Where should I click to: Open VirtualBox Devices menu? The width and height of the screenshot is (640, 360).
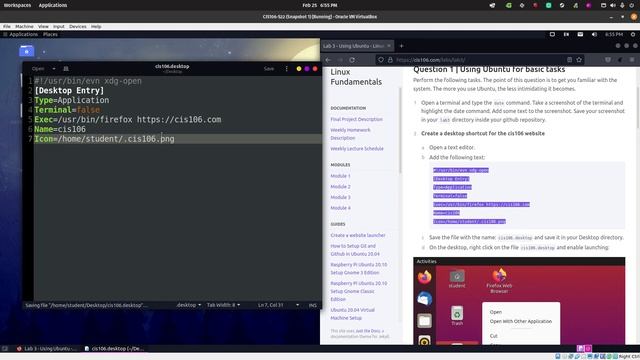(x=78, y=26)
